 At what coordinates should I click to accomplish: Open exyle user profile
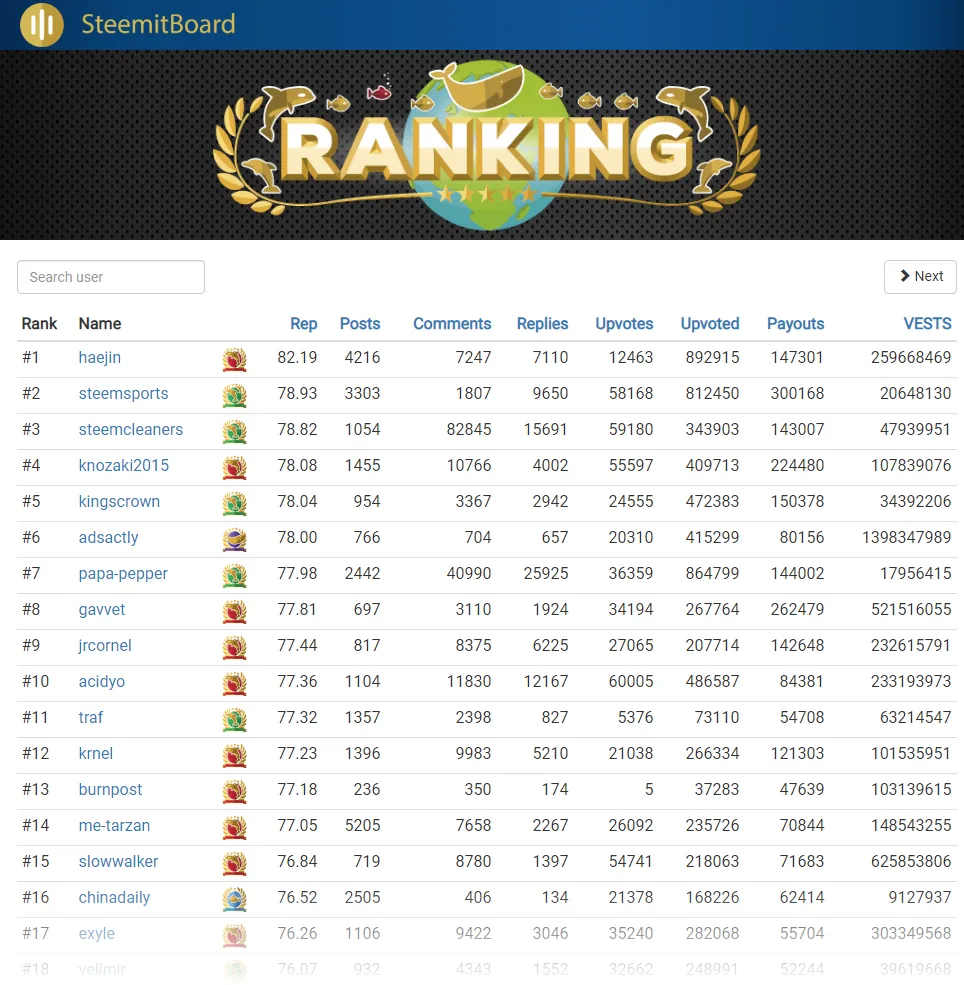tap(97, 933)
